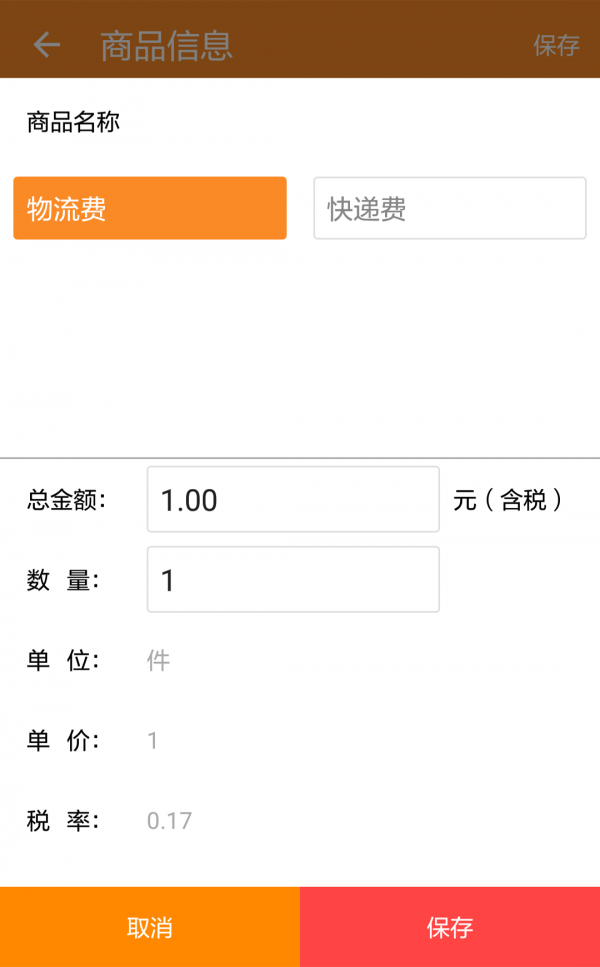The image size is (600, 967).
Task: Select the 快递费 product option
Action: point(449,208)
